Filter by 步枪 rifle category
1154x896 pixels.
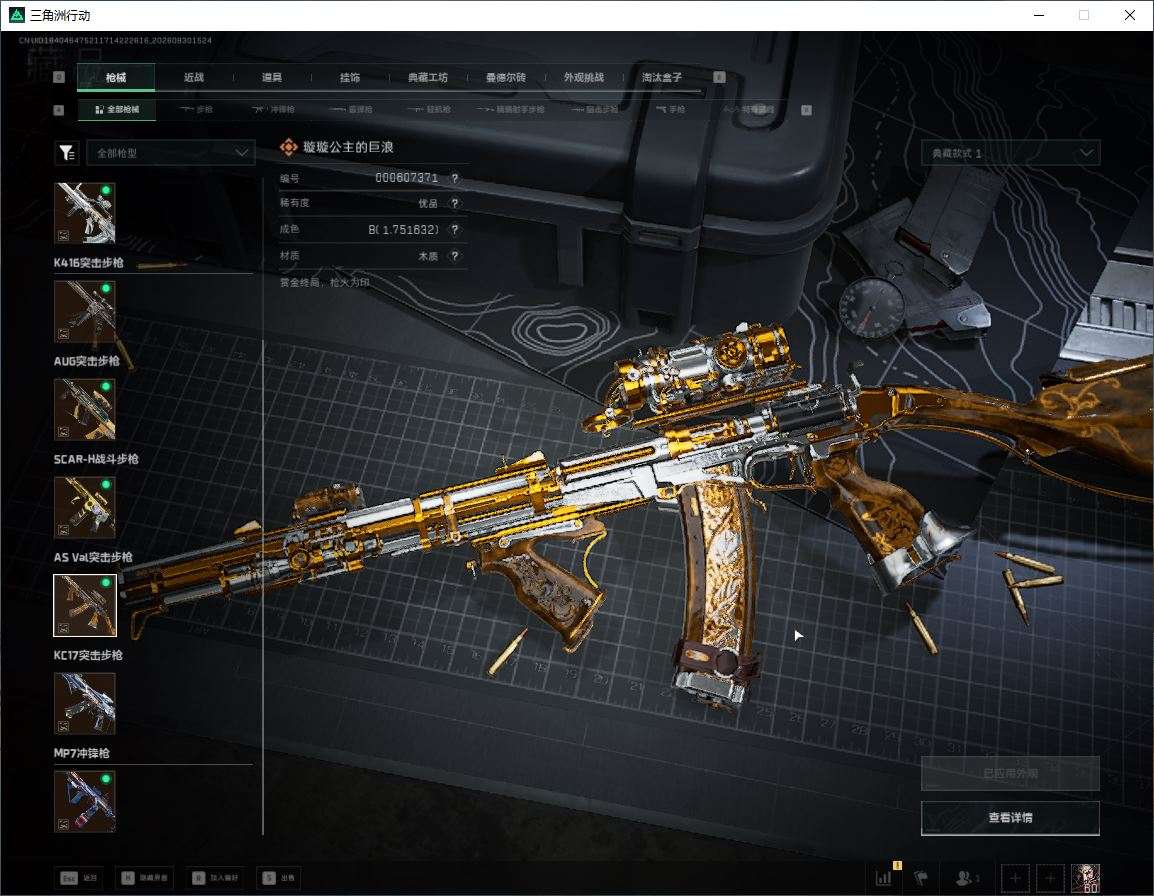coord(197,110)
